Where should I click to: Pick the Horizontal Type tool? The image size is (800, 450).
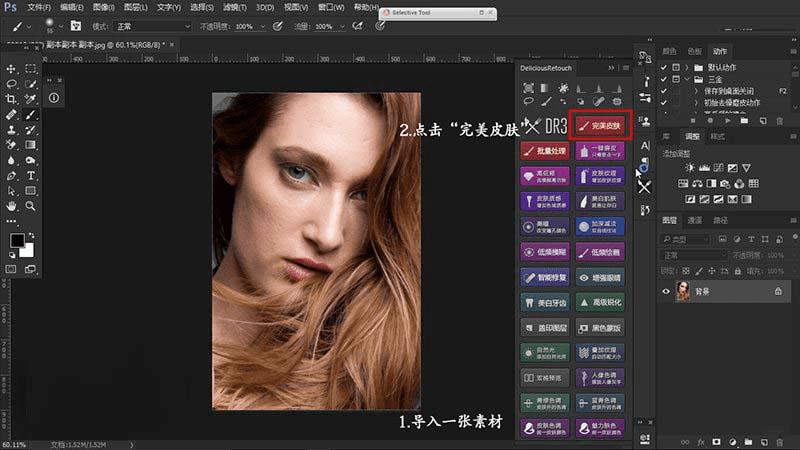point(31,174)
